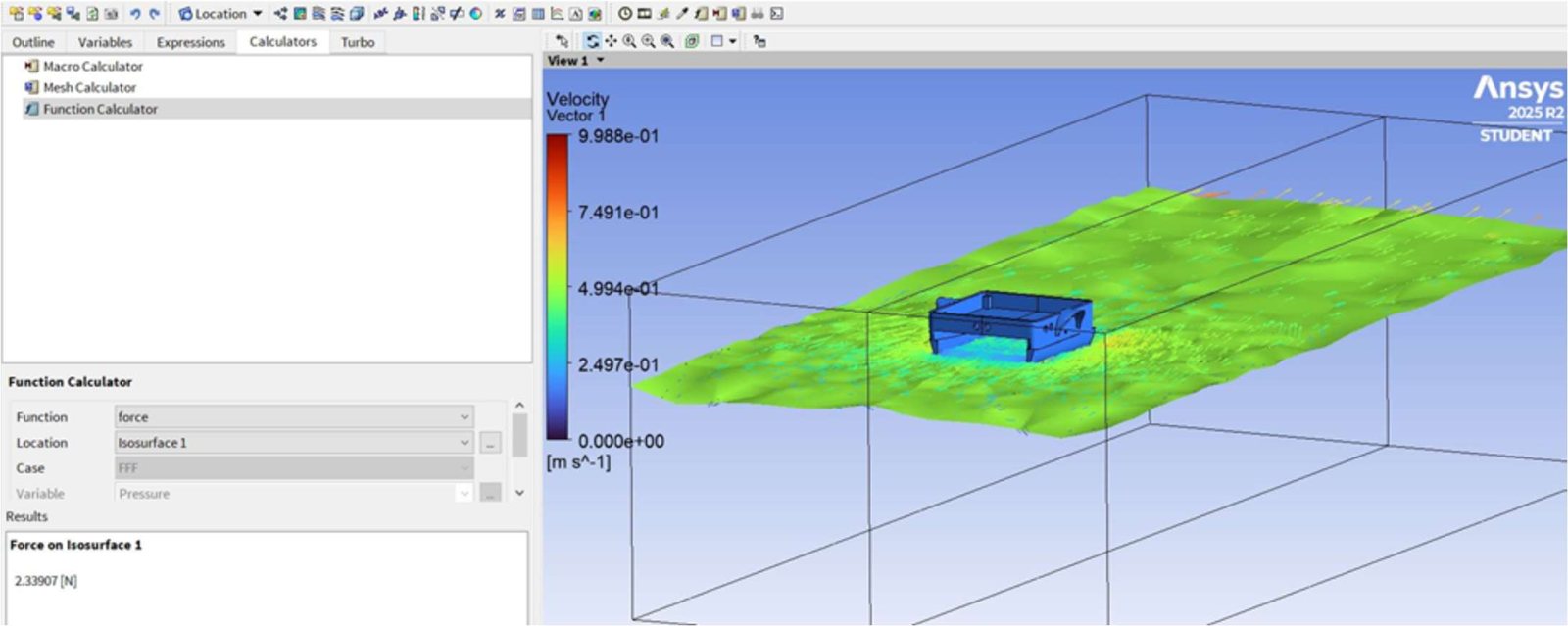
Task: Click the Zoom magnifier tool
Action: (629, 41)
